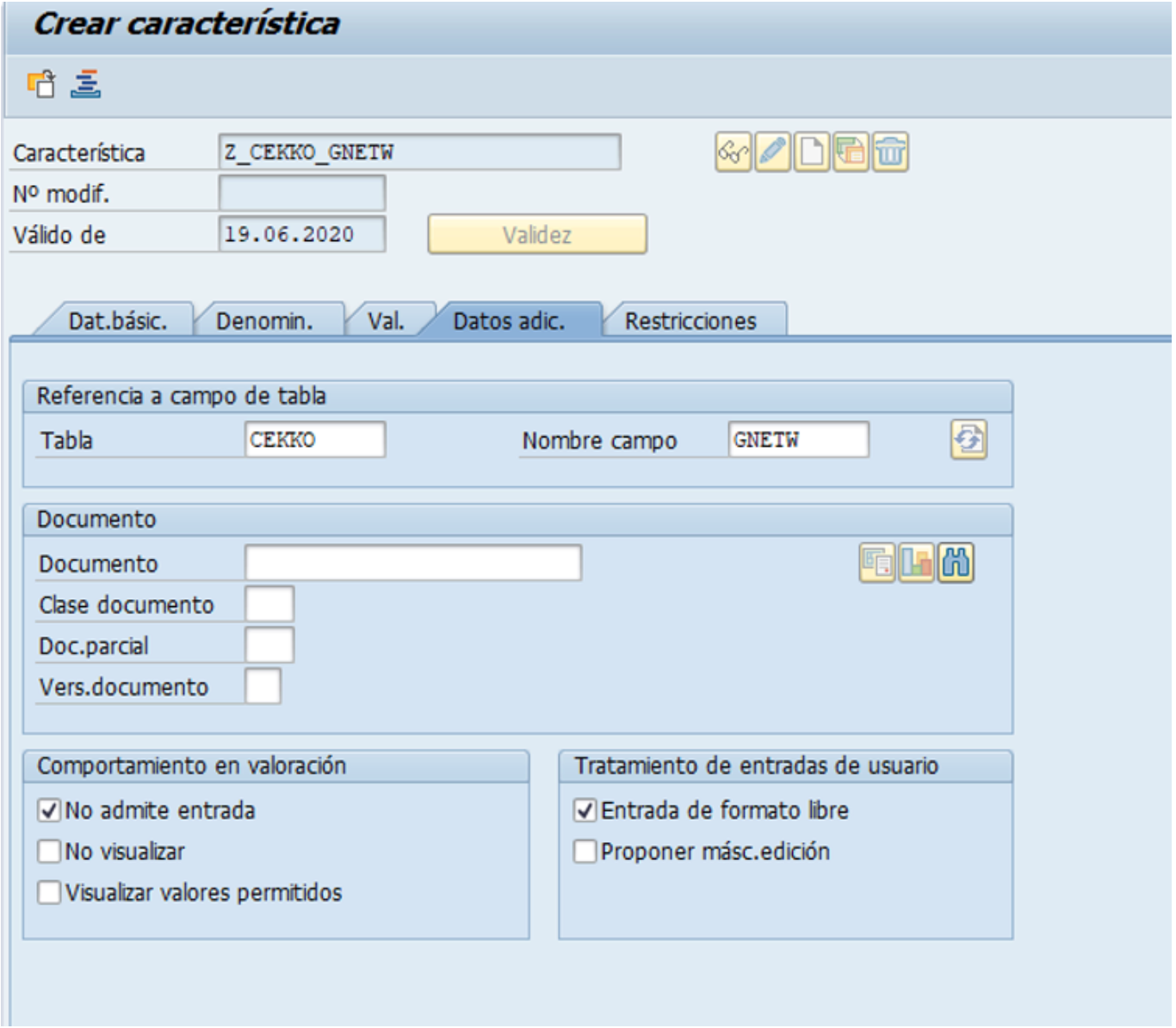Open the Restricciones tab
Screen dimensions: 1176x1028
690,321
